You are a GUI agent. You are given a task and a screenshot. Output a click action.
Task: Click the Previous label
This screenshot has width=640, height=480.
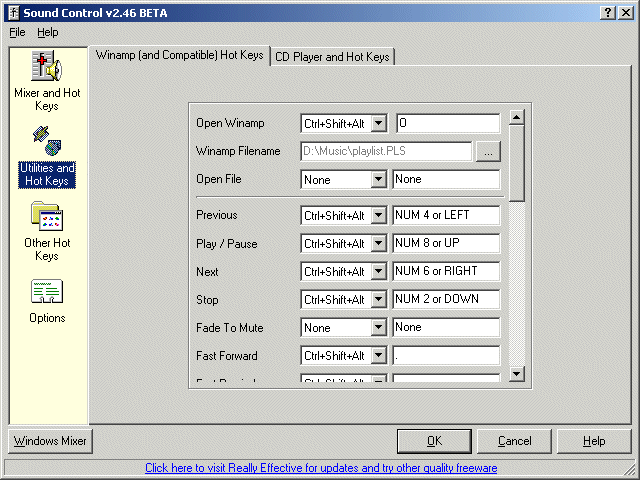pyautogui.click(x=217, y=215)
